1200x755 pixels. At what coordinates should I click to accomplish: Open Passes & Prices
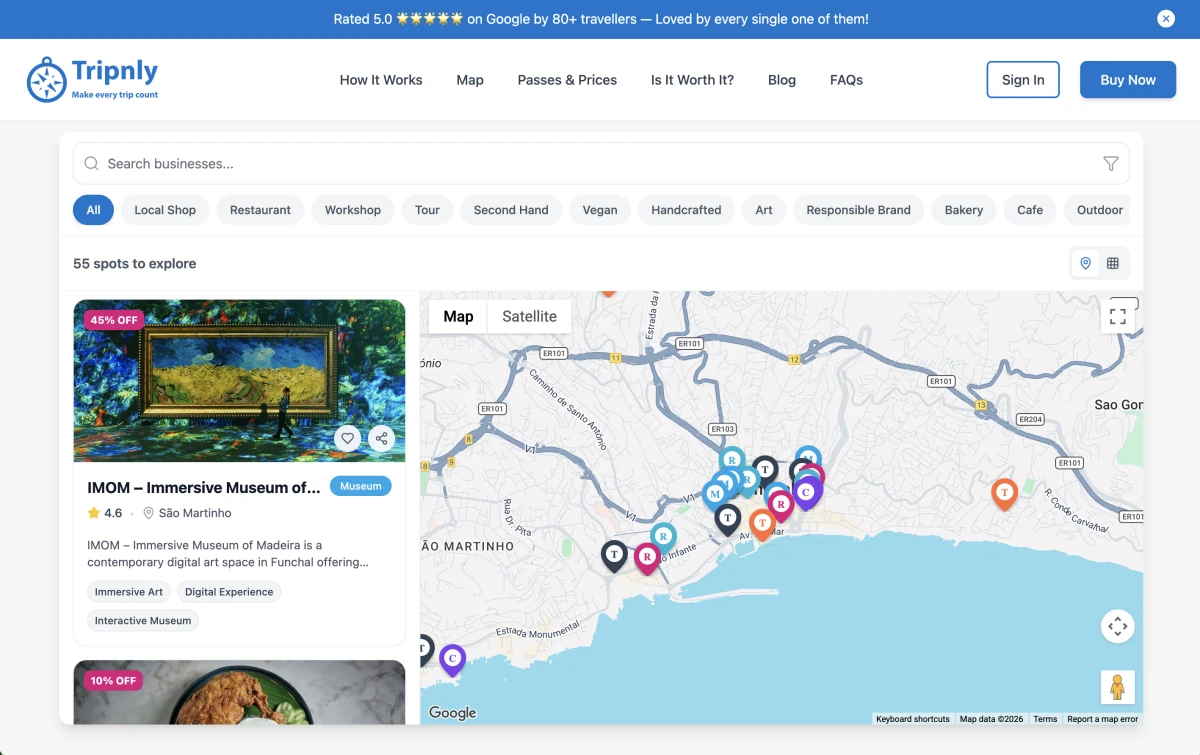pyautogui.click(x=567, y=80)
